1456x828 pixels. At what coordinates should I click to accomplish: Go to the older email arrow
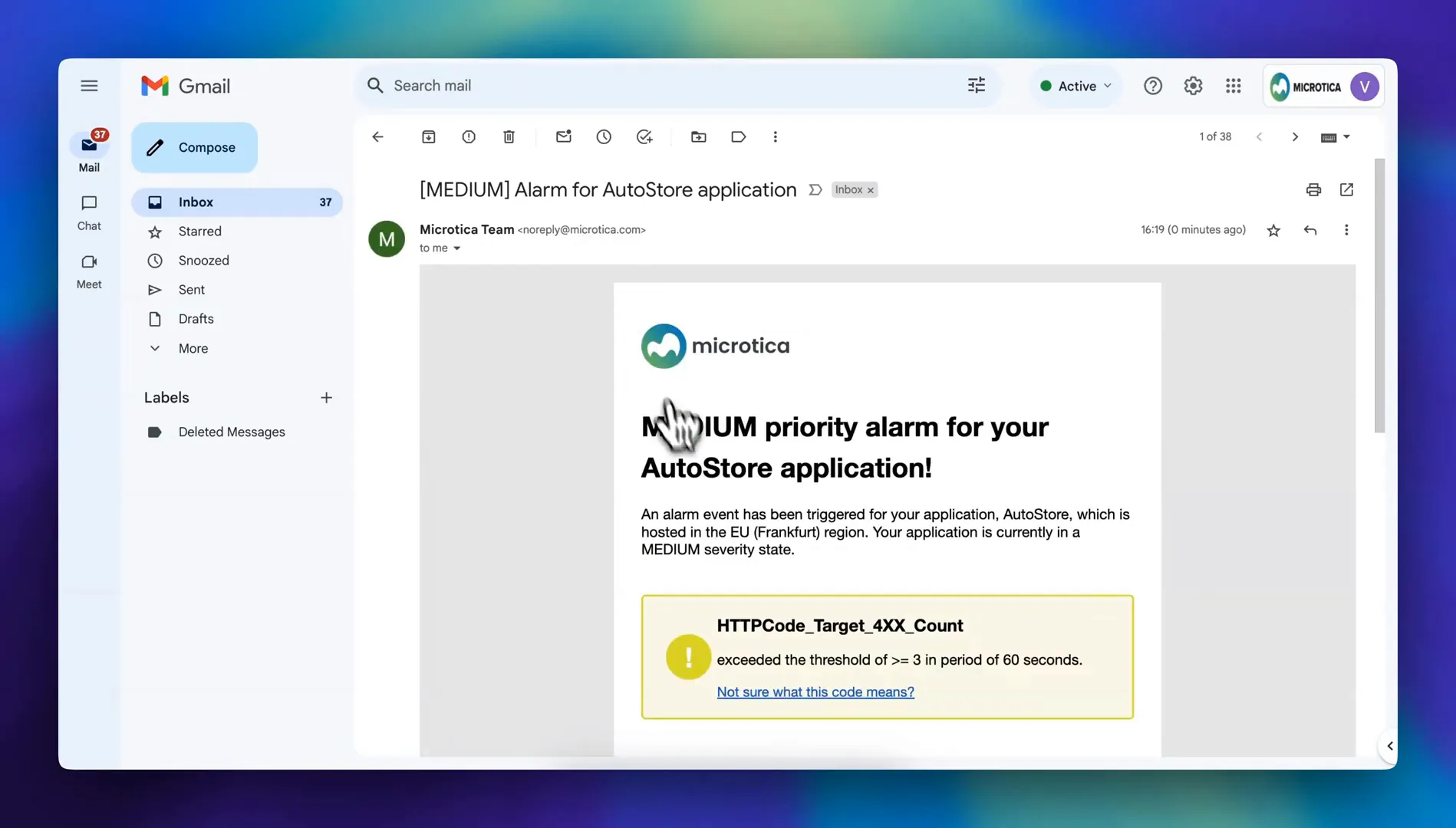coord(1295,137)
